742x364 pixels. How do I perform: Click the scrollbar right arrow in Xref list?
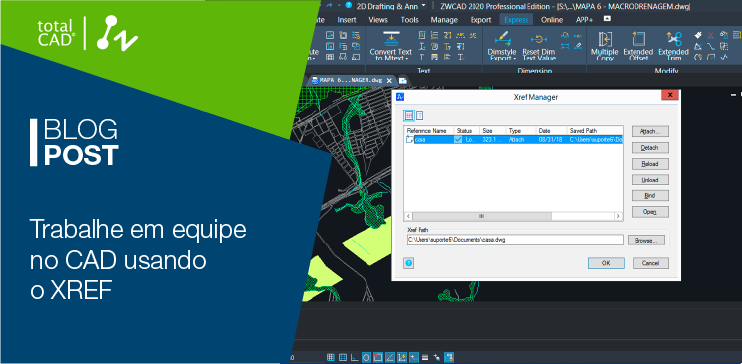618,216
